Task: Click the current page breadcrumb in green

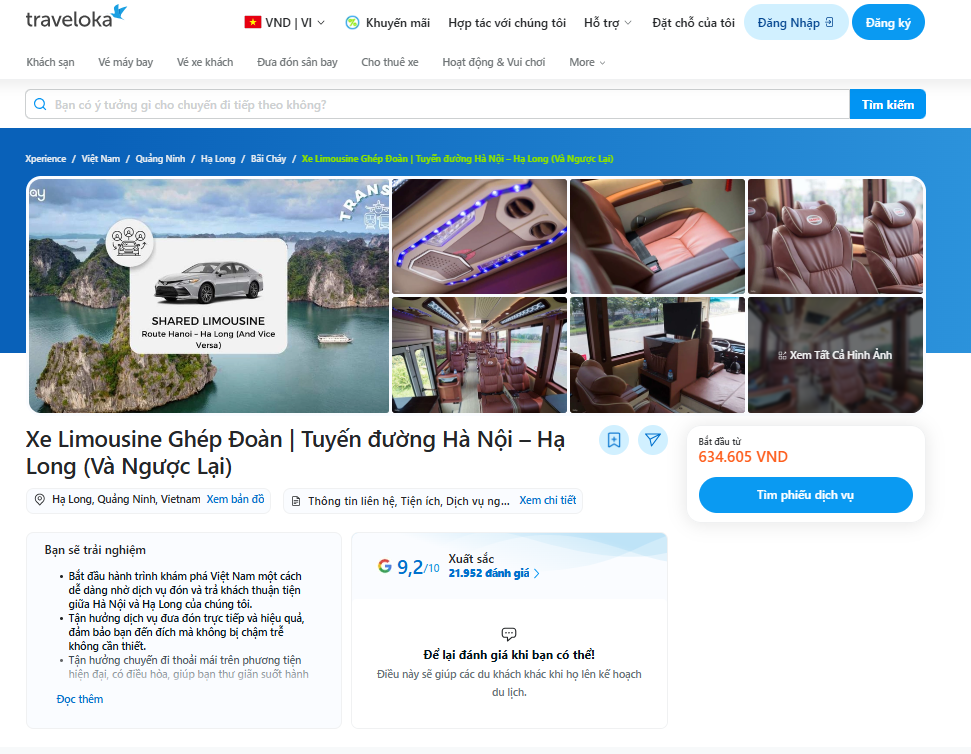Action: [x=458, y=158]
